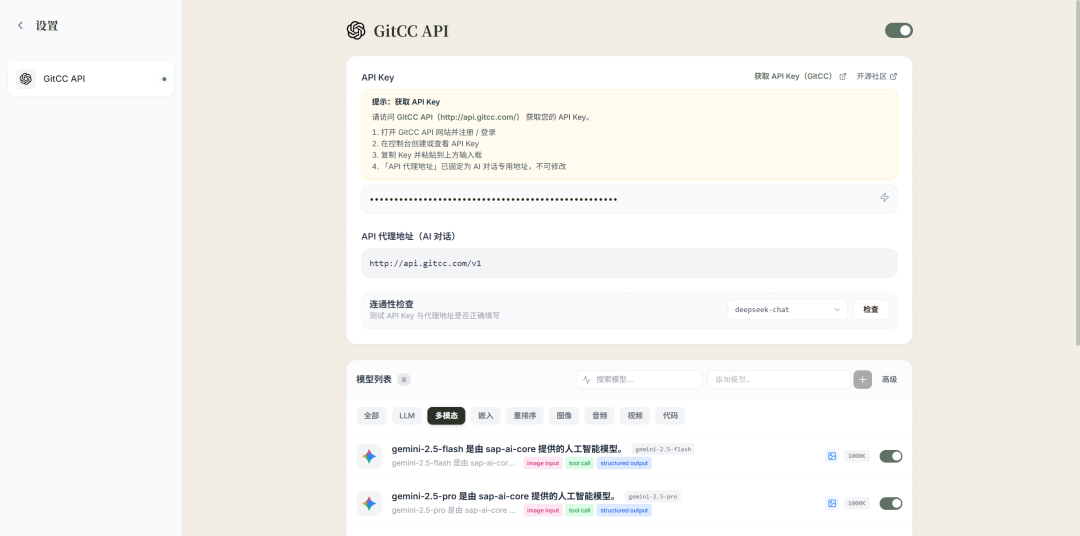Click the lightning icon in the API Key field
This screenshot has height=536, width=1080.
point(884,198)
